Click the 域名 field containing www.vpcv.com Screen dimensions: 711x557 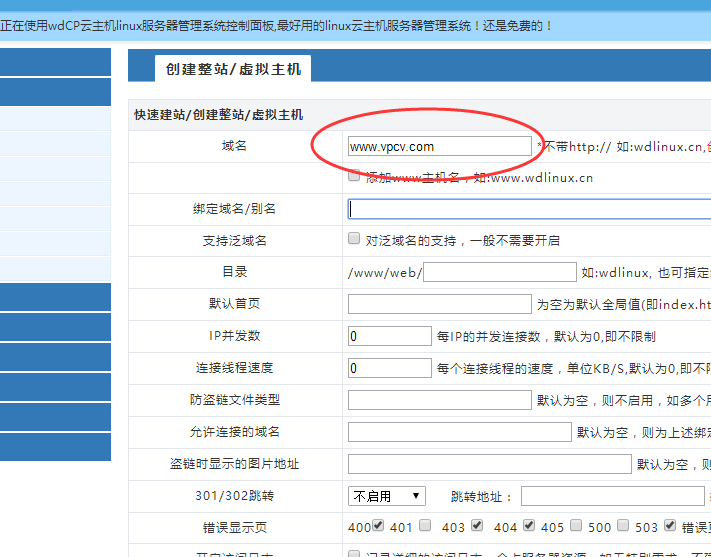coord(439,146)
